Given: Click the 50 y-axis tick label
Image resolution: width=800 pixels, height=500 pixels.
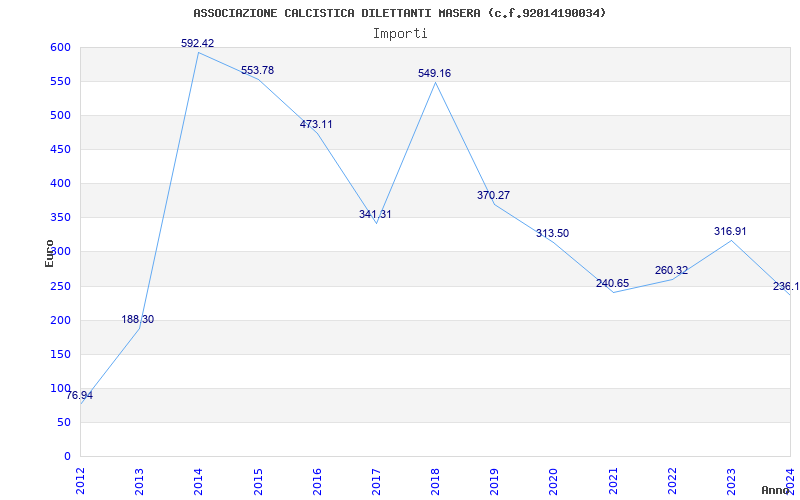Looking at the screenshot, I should point(64,422).
